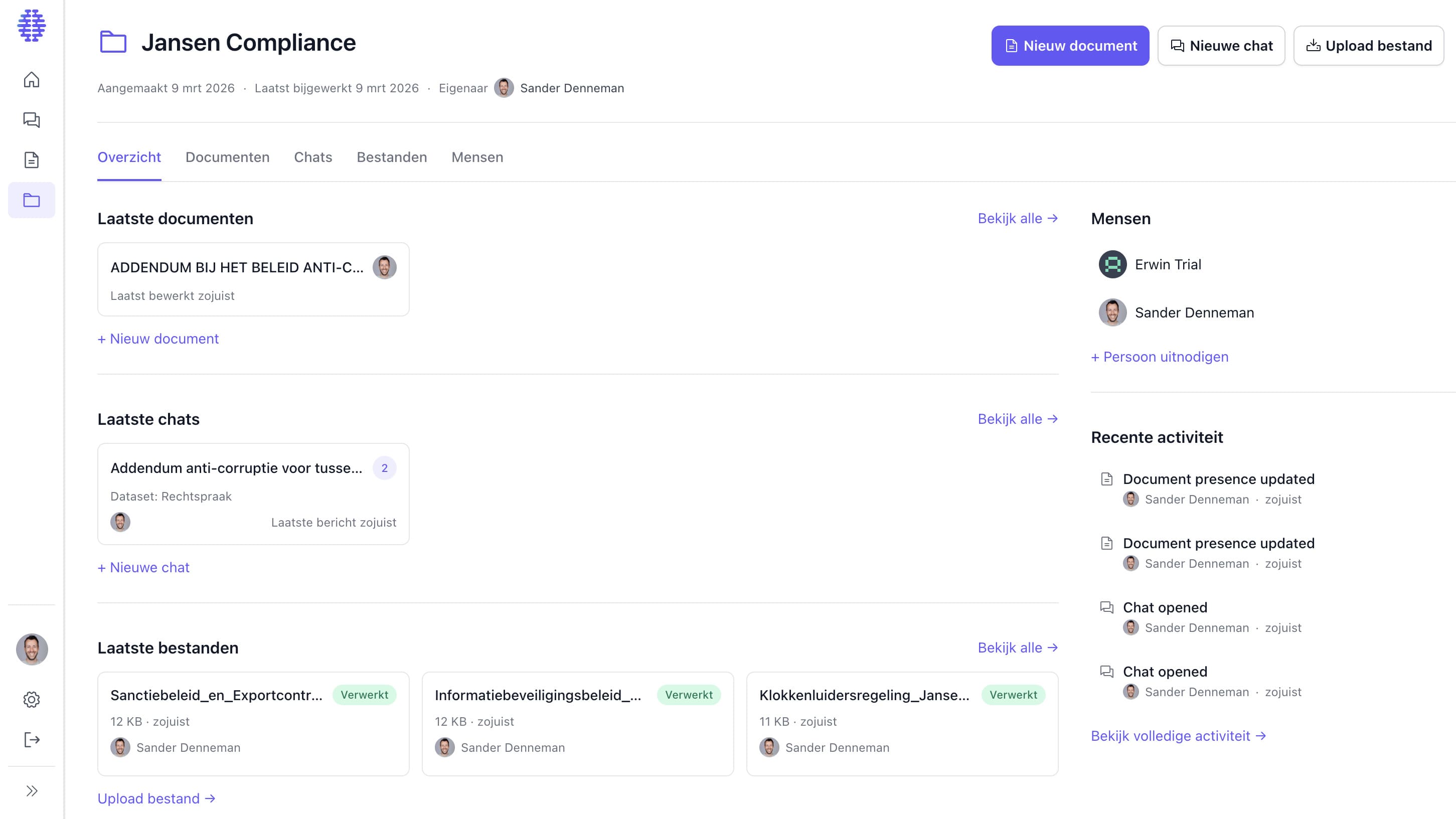The width and height of the screenshot is (1456, 819).
Task: Open documents via sidebar document icon
Action: (x=32, y=160)
